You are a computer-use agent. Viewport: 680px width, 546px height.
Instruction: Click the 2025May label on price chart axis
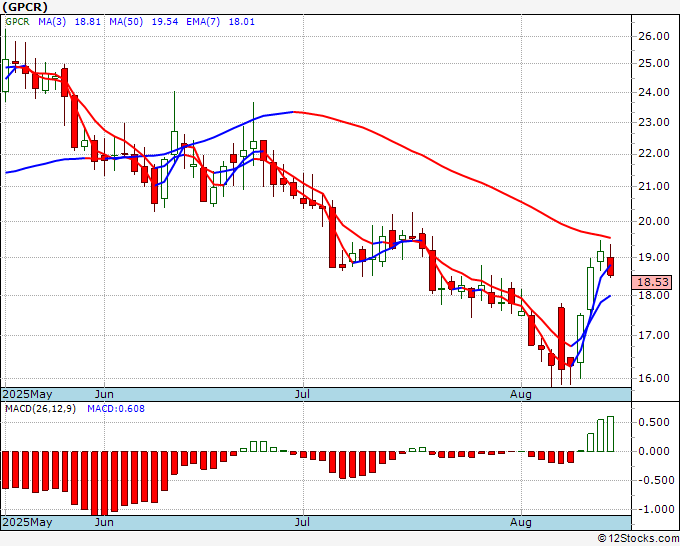(x=27, y=394)
